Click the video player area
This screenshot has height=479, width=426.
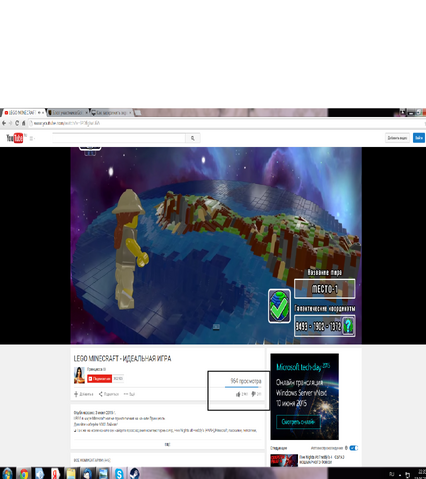coord(216,246)
